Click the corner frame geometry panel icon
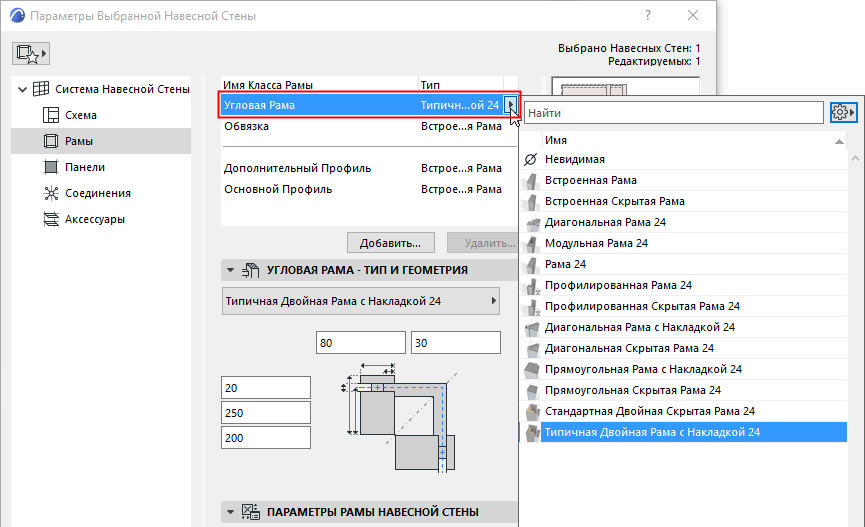This screenshot has width=865, height=527. 250,270
